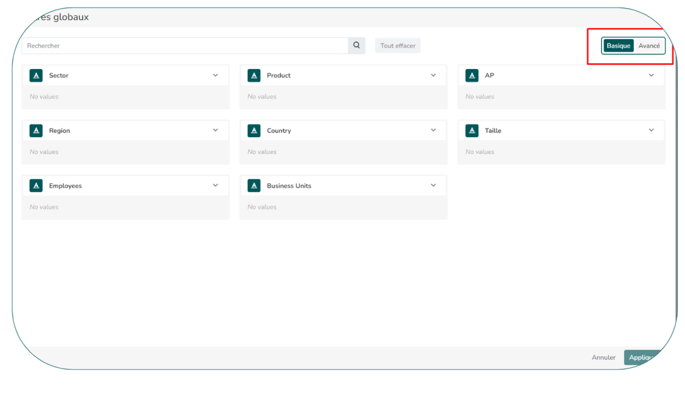Image resolution: width=685 pixels, height=395 pixels.
Task: Click the magnifier search icon
Action: click(x=356, y=45)
